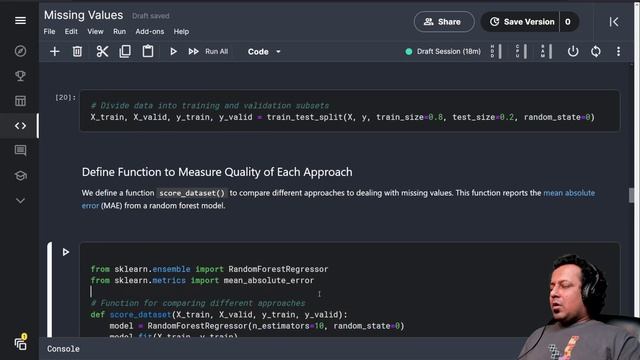Screen dimensions: 640x360
Task: Run the current cell from toolbar
Action: point(173,51)
